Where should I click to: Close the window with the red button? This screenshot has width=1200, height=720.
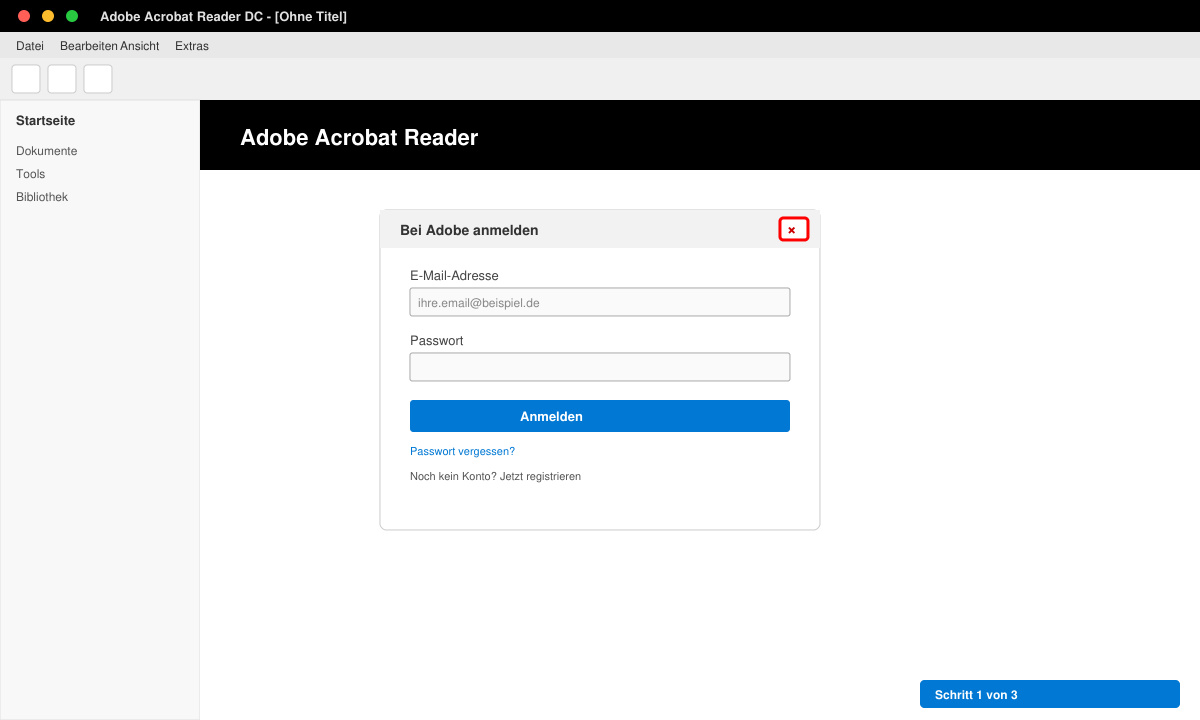click(24, 16)
